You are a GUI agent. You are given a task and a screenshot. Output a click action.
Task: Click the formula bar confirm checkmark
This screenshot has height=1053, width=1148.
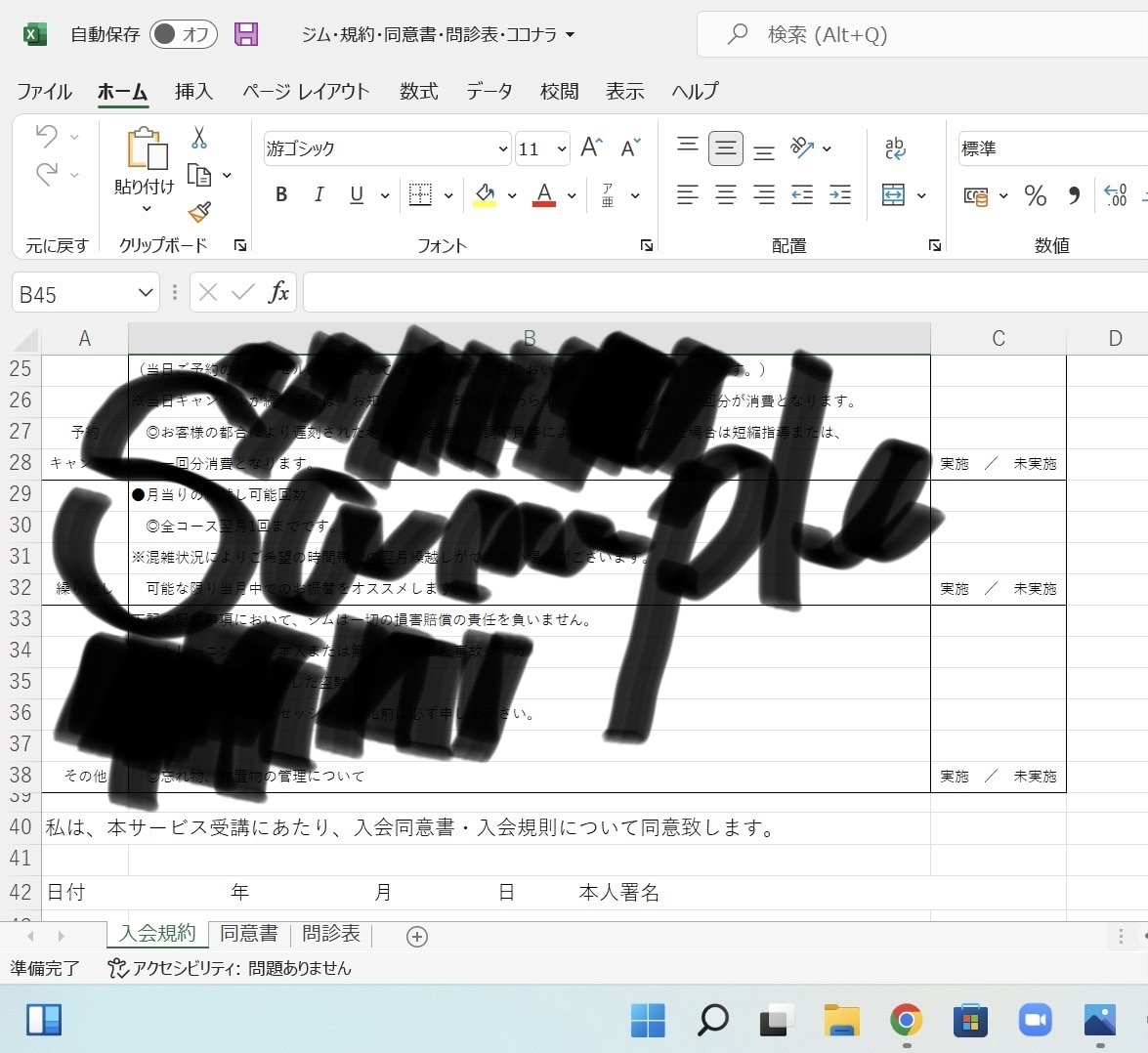click(242, 293)
